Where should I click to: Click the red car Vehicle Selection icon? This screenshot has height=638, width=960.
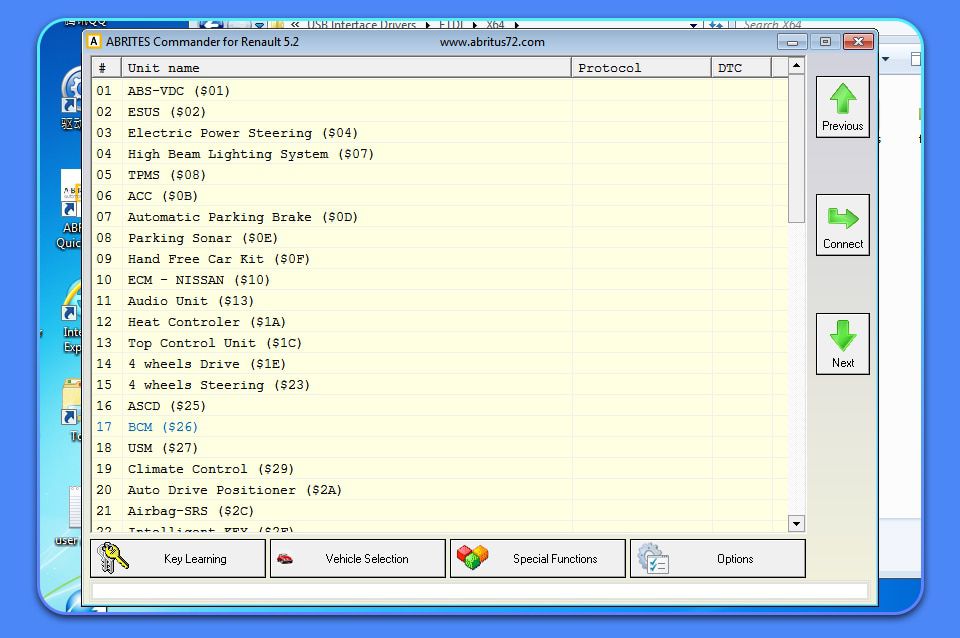pos(285,559)
